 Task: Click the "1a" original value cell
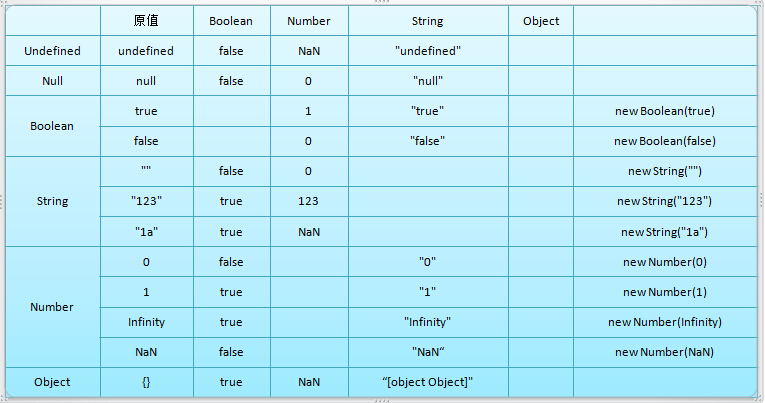tap(146, 232)
